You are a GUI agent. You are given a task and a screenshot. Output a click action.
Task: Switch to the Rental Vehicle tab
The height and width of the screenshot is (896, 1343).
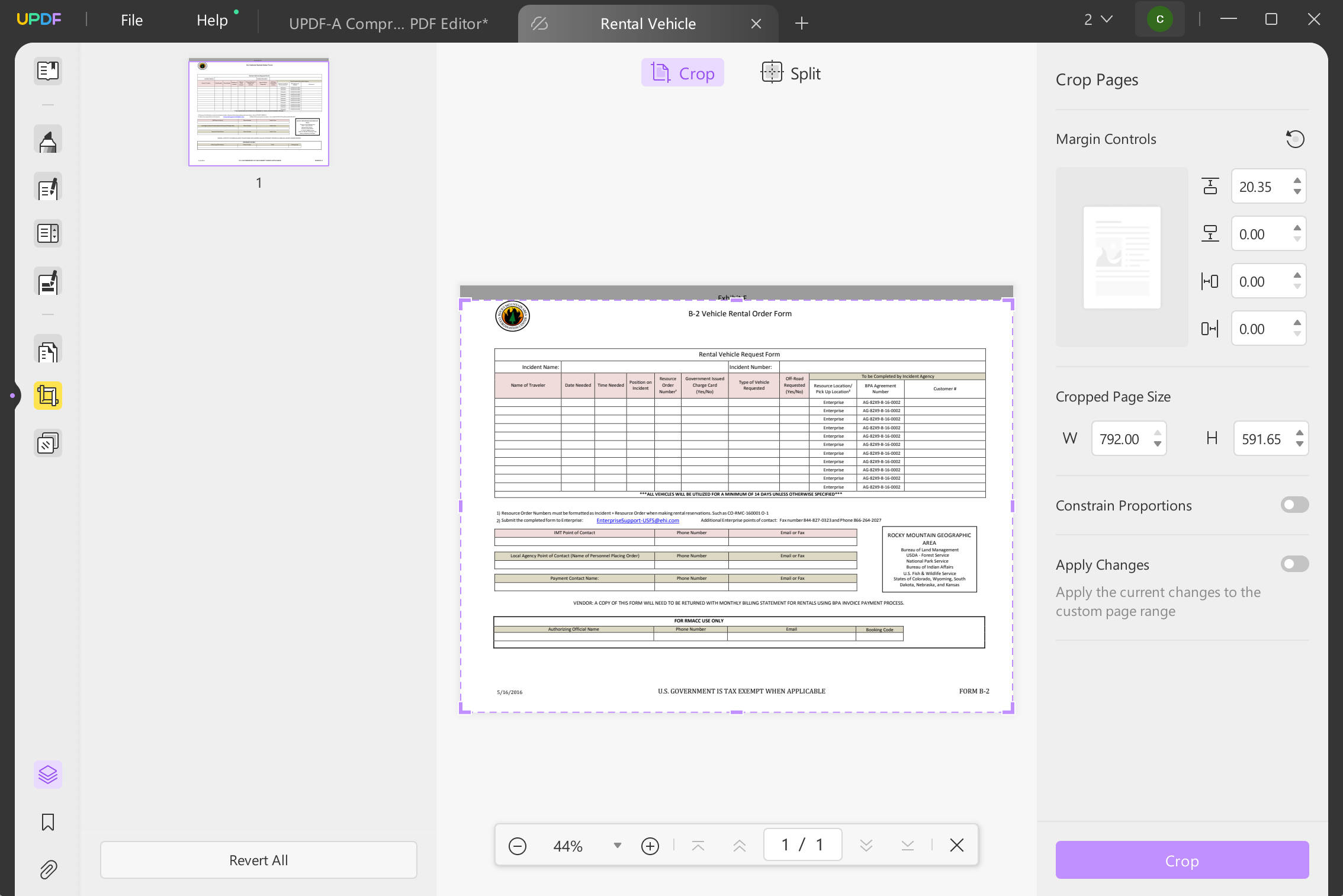pyautogui.click(x=648, y=23)
